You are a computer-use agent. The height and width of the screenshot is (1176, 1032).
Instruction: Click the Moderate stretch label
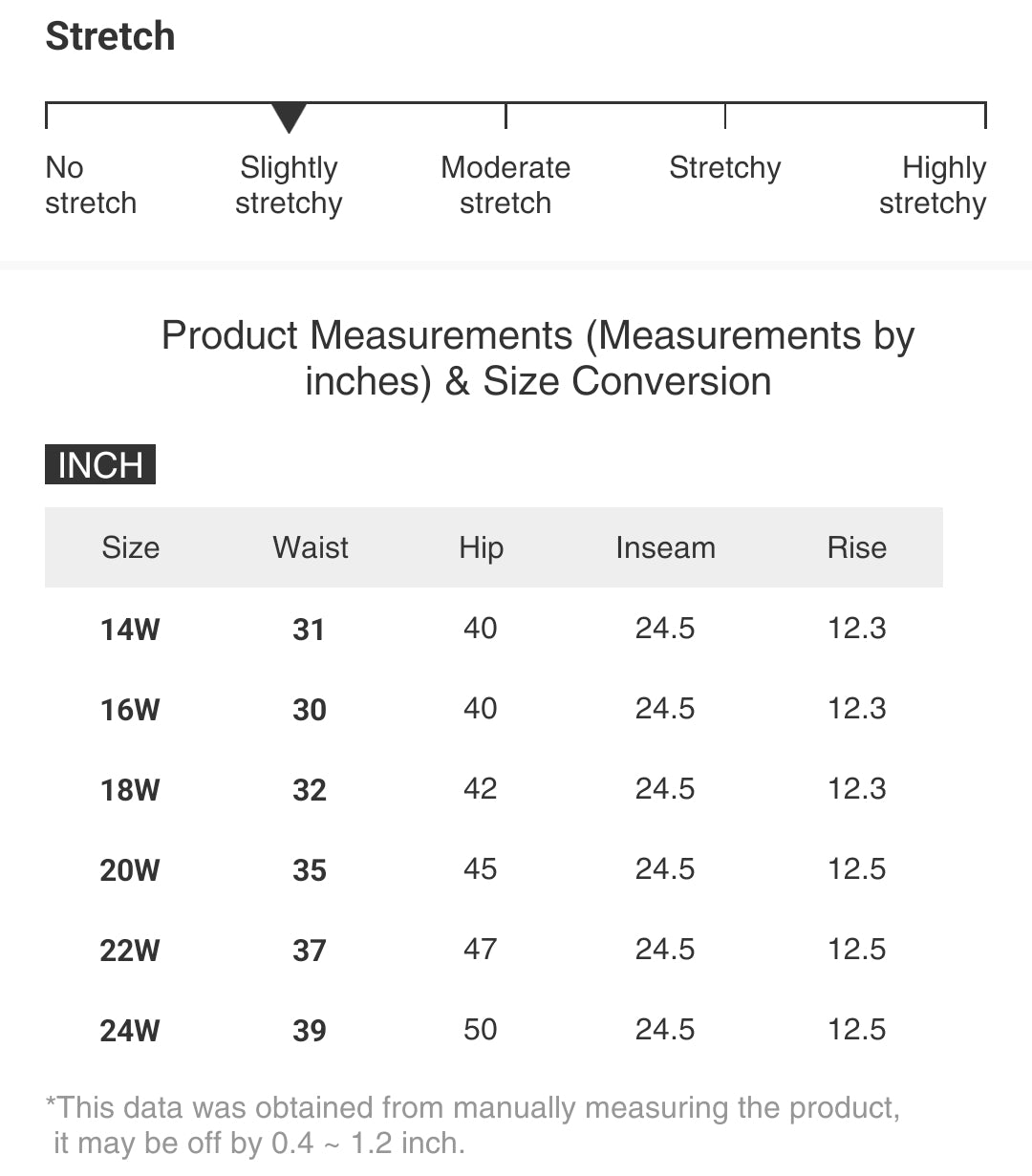[505, 185]
